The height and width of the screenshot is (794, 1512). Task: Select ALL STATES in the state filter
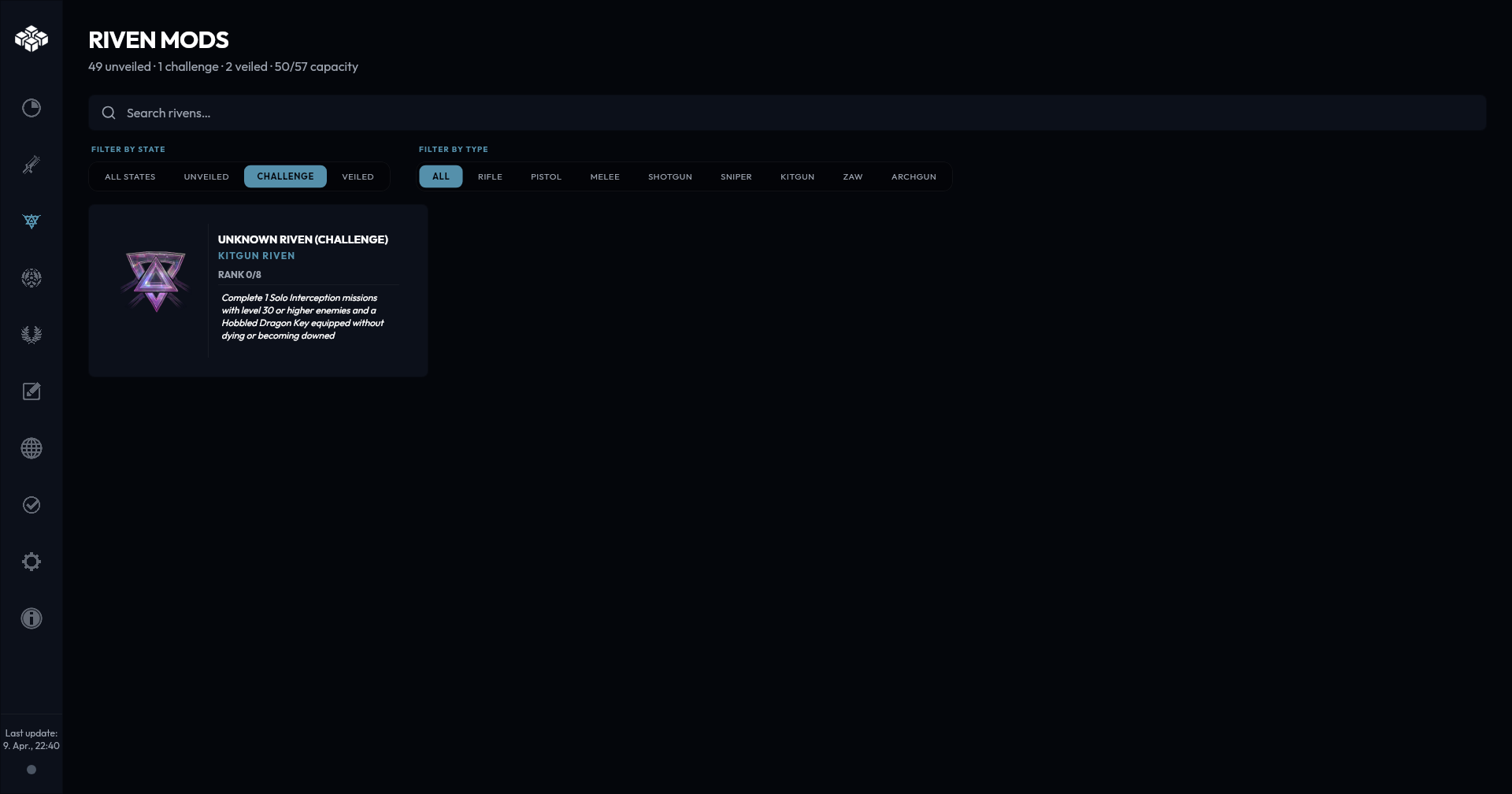tap(130, 176)
